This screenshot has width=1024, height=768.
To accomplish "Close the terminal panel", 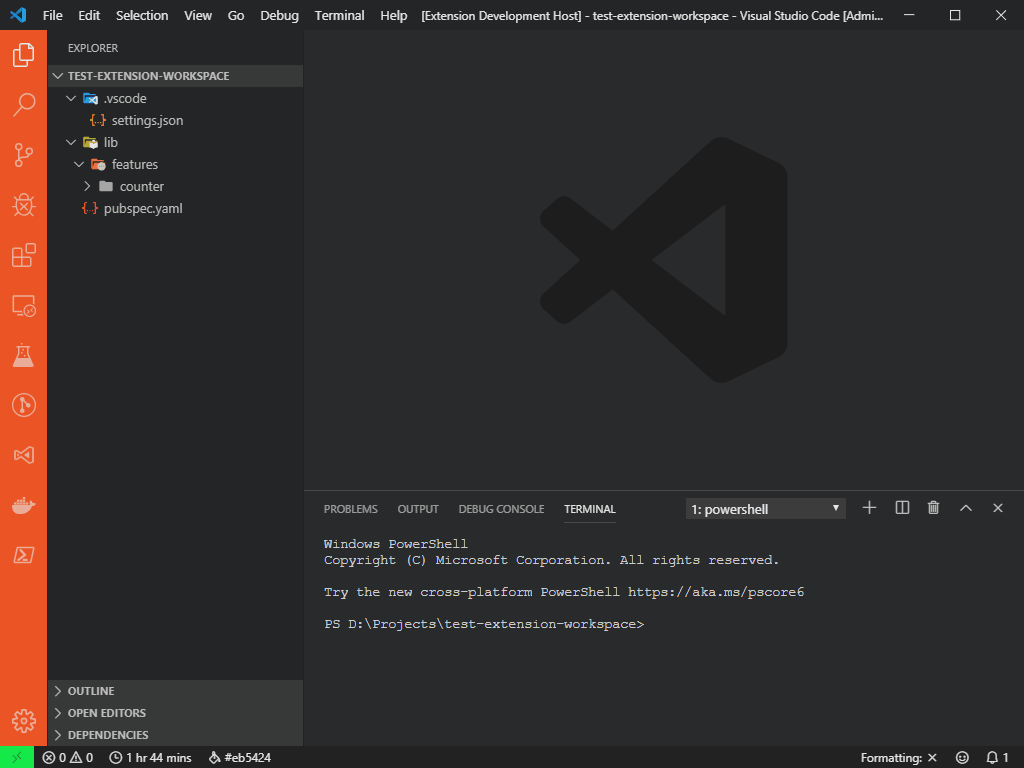I will tap(998, 508).
